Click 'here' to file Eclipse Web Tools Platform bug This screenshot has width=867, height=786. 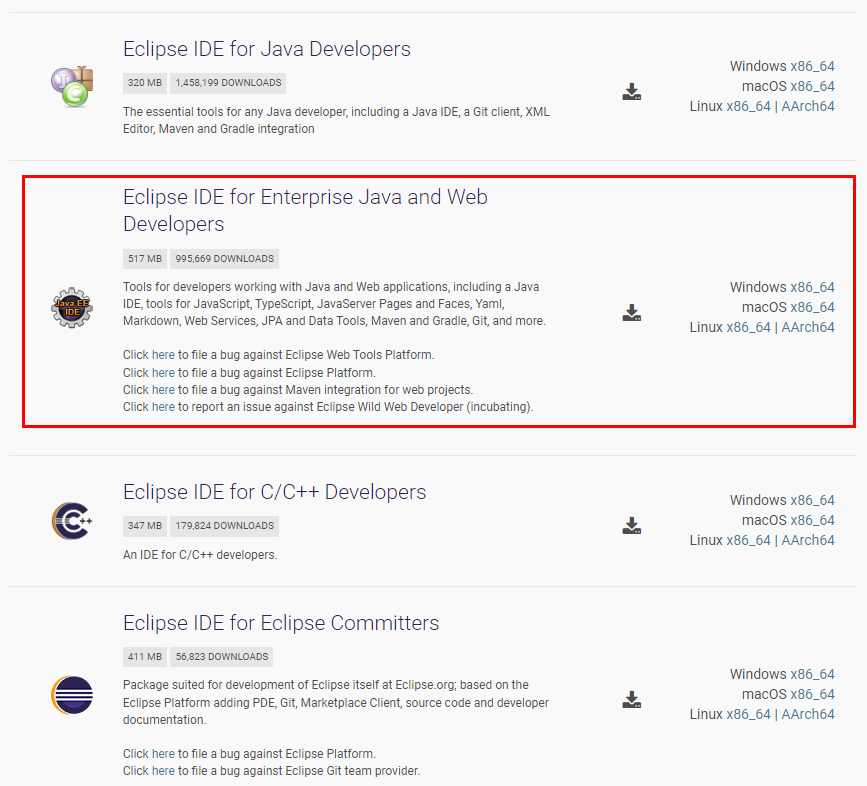[163, 355]
